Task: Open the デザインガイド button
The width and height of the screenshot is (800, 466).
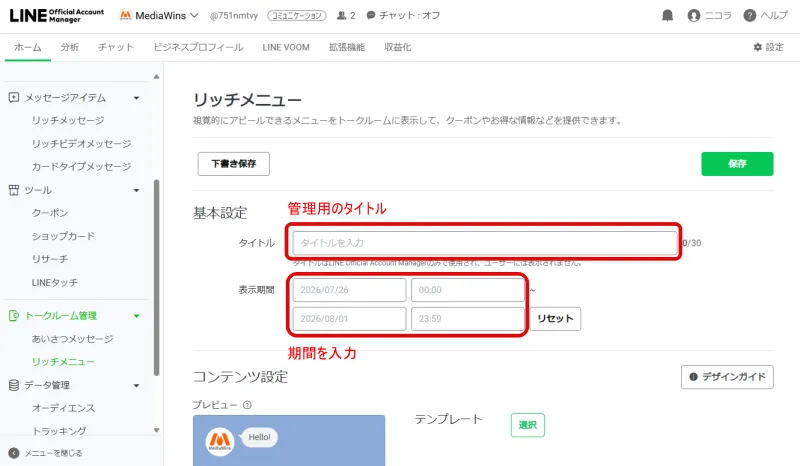Action: pos(727,377)
